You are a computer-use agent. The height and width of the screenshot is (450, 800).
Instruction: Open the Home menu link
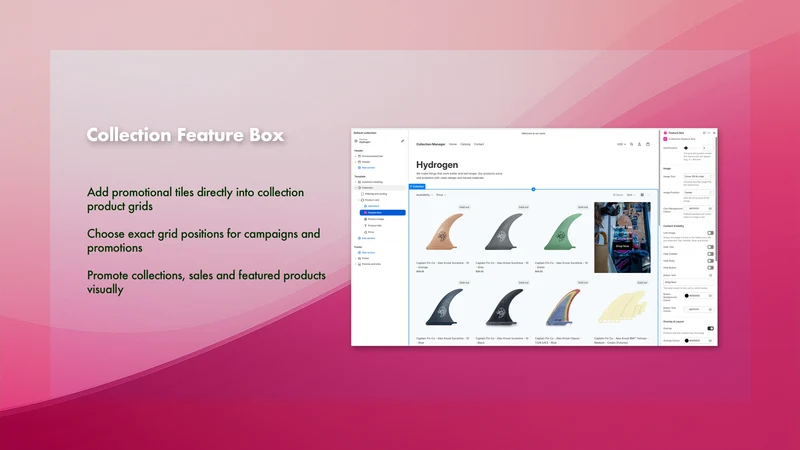click(453, 144)
